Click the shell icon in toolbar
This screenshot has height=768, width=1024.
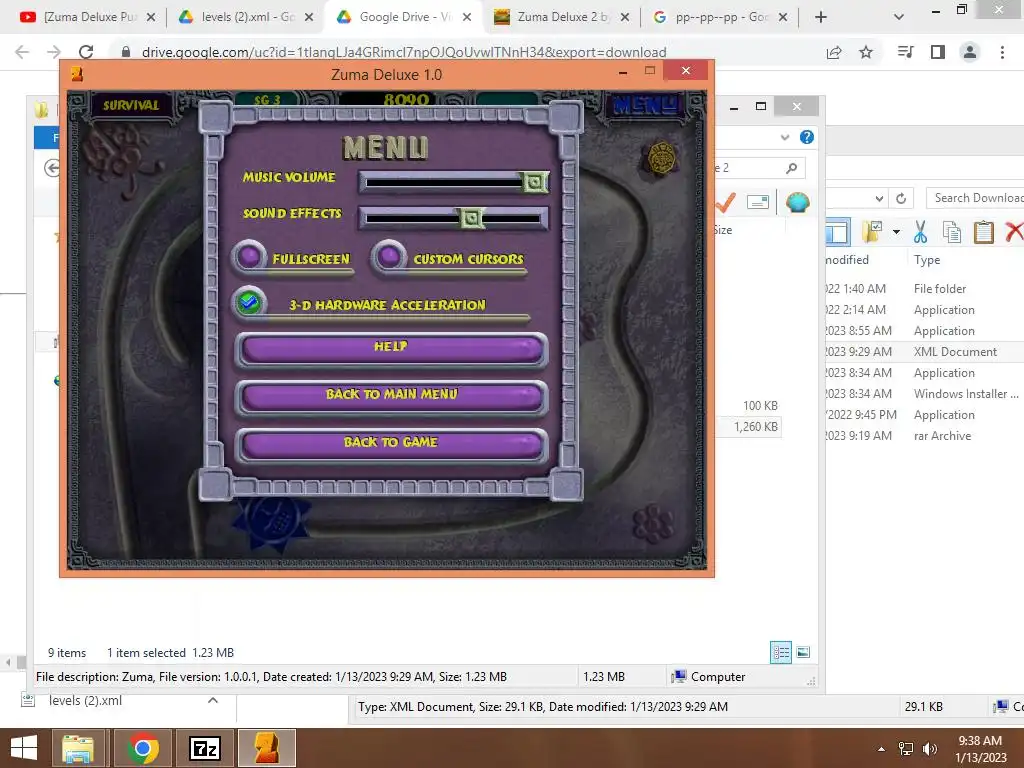point(797,202)
